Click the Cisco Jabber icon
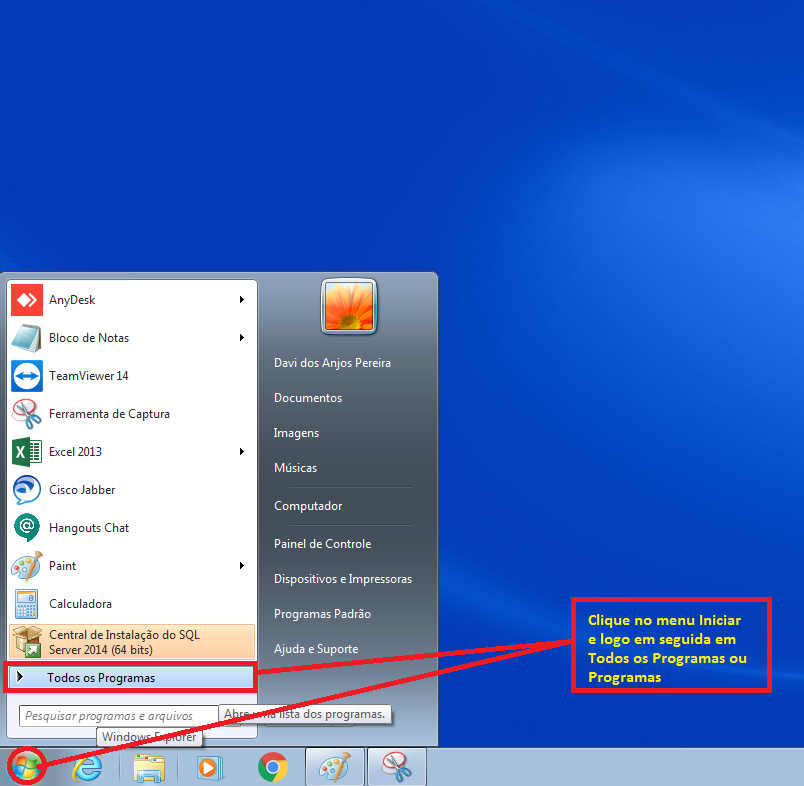The height and width of the screenshot is (786, 804). [x=27, y=490]
